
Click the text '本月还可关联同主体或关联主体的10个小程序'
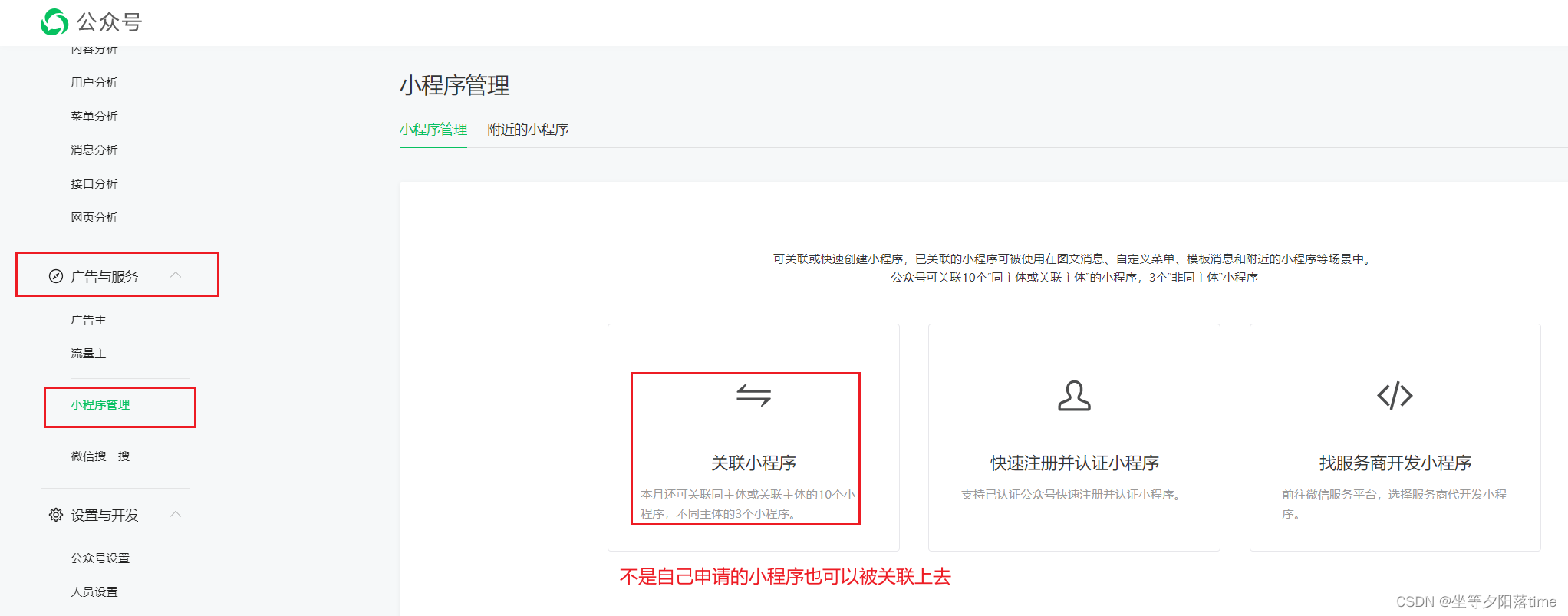coord(748,503)
